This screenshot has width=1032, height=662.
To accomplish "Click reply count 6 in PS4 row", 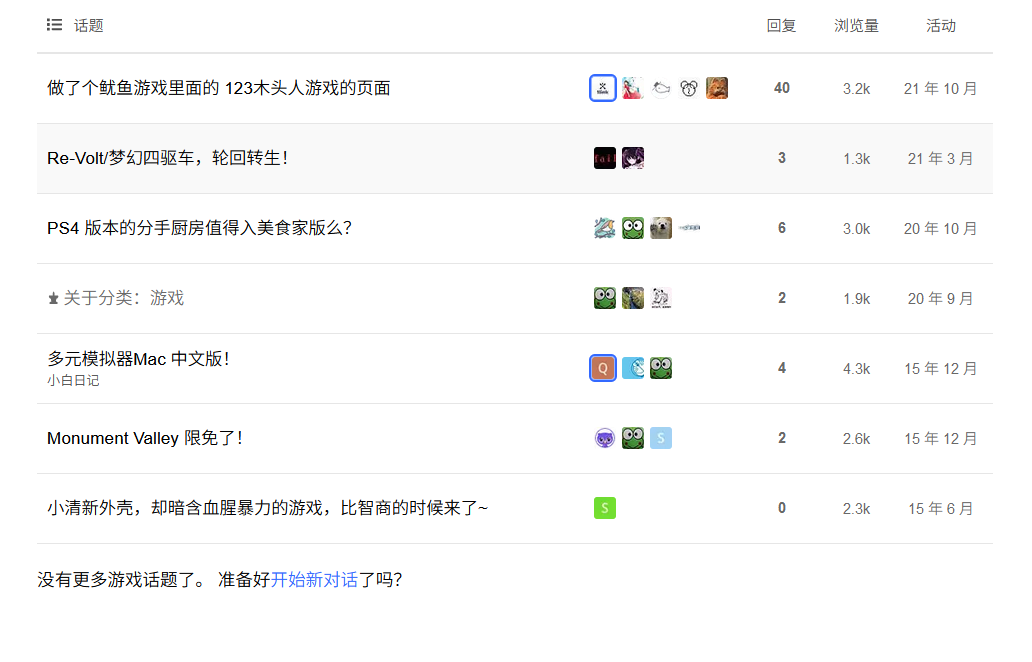I will coord(782,228).
